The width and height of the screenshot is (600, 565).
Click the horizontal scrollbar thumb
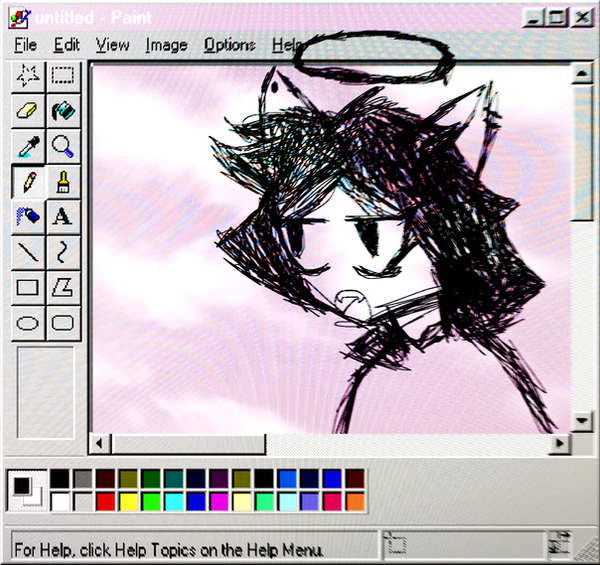[188, 444]
